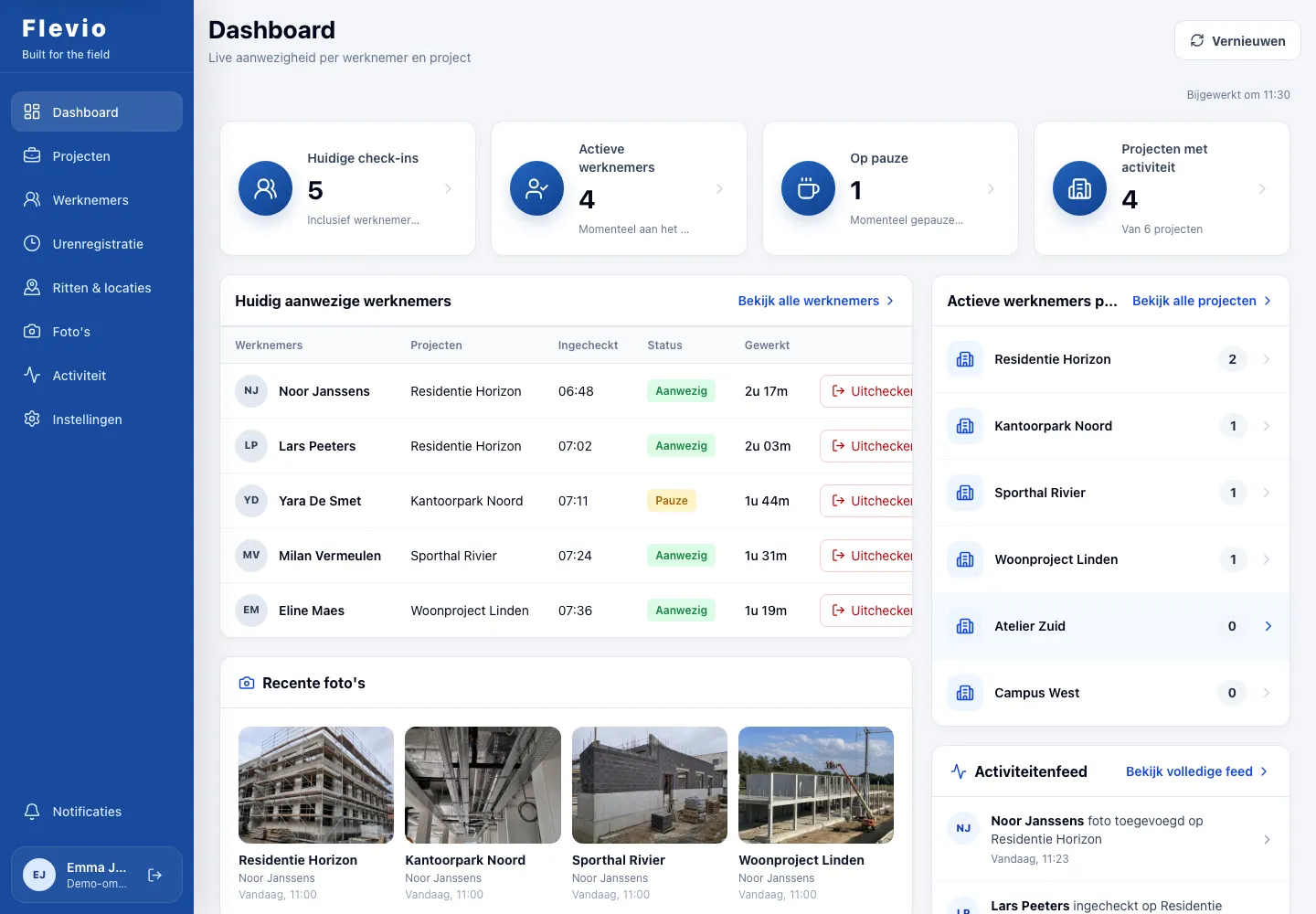Open Huidige check-ins card chevron
The height and width of the screenshot is (914, 1316).
448,188
